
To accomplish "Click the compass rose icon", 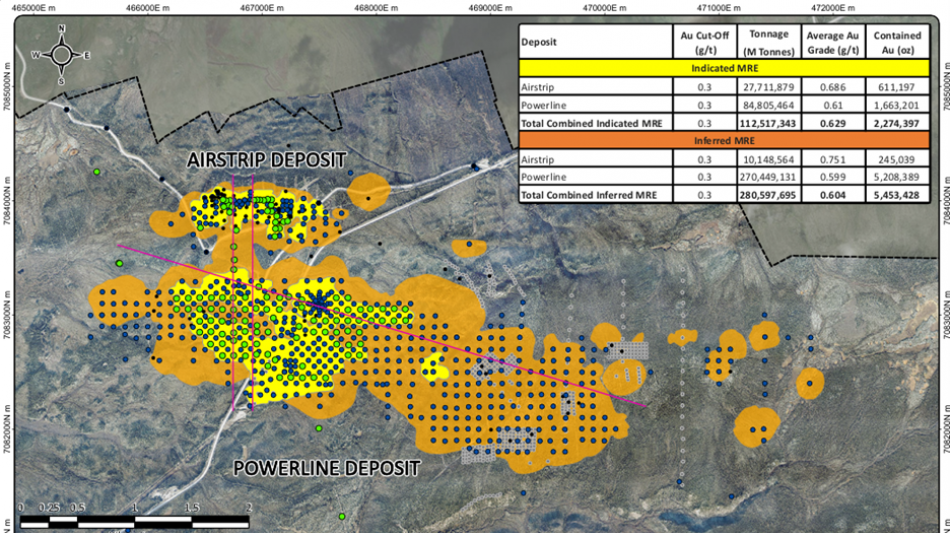I will pyautogui.click(x=61, y=55).
